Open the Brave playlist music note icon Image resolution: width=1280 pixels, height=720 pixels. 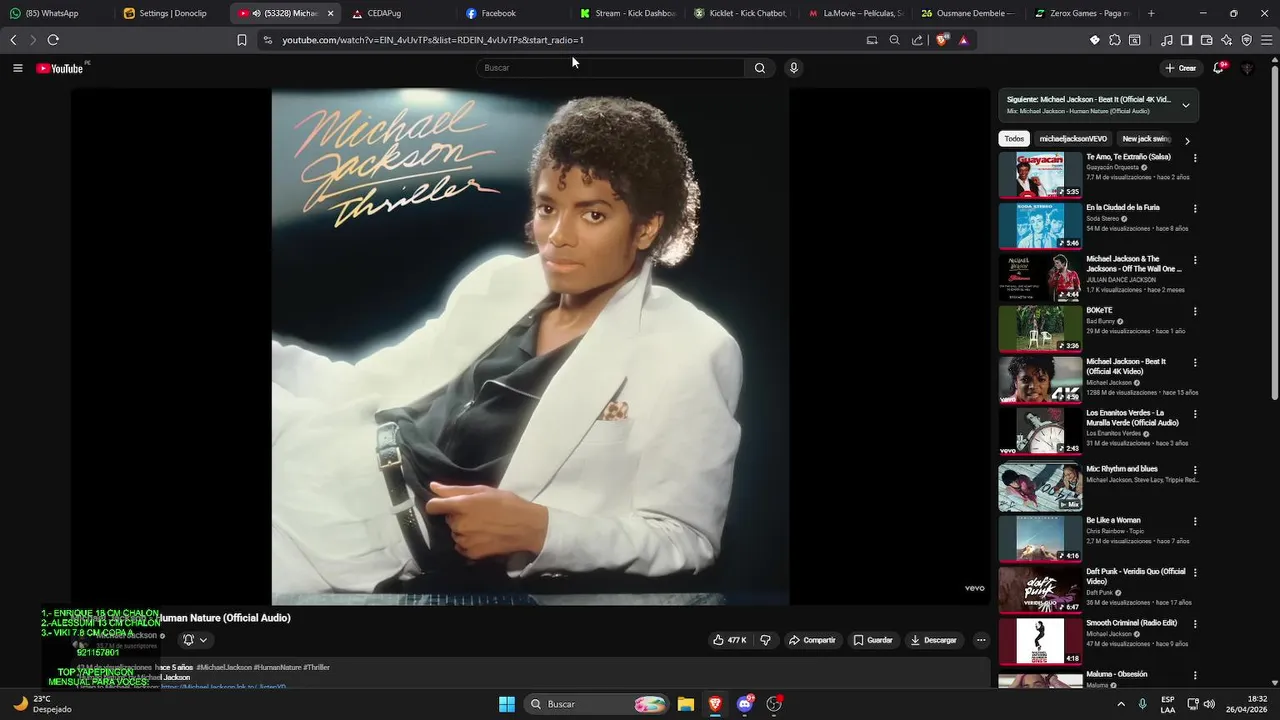[1167, 40]
